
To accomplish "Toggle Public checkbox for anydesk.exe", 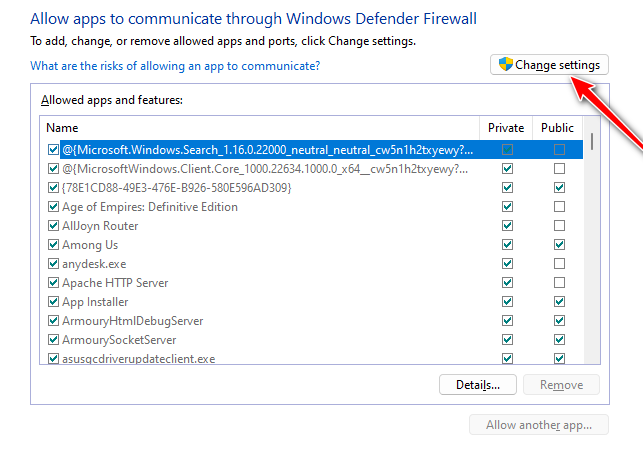I will point(559,264).
